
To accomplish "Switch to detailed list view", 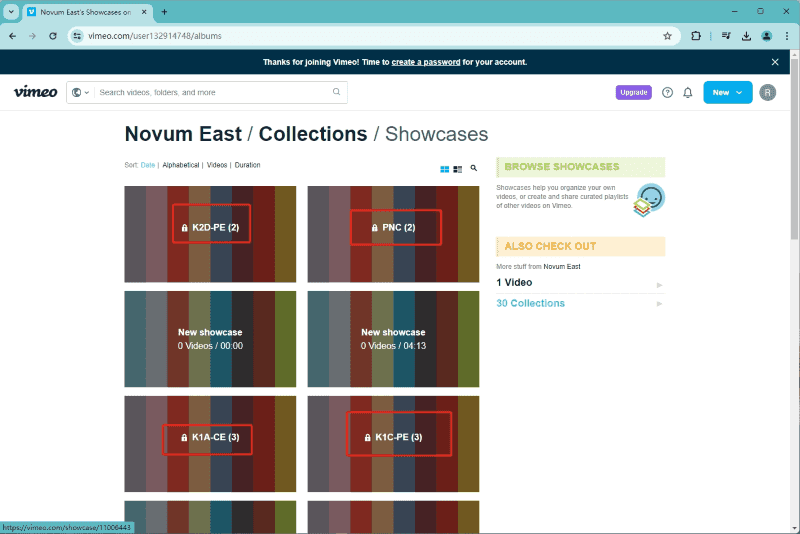I will coord(458,169).
